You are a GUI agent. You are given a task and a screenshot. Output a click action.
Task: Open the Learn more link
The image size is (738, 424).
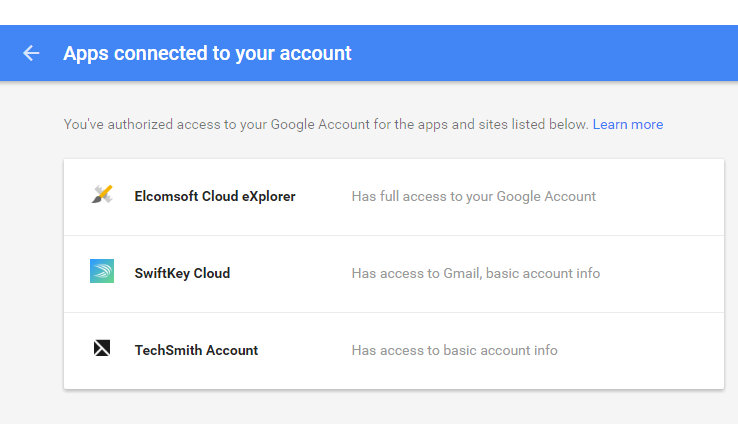(x=627, y=124)
